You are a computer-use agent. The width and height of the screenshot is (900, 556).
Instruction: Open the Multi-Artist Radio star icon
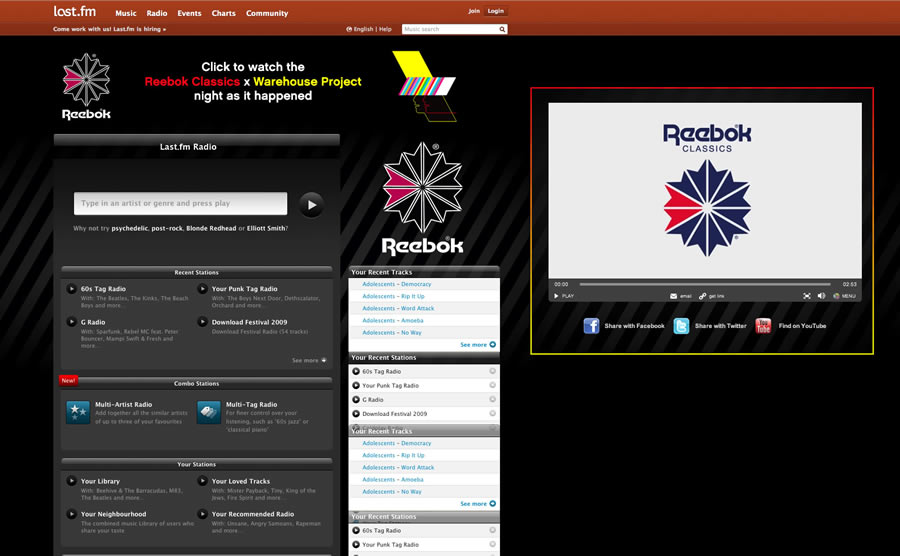78,411
